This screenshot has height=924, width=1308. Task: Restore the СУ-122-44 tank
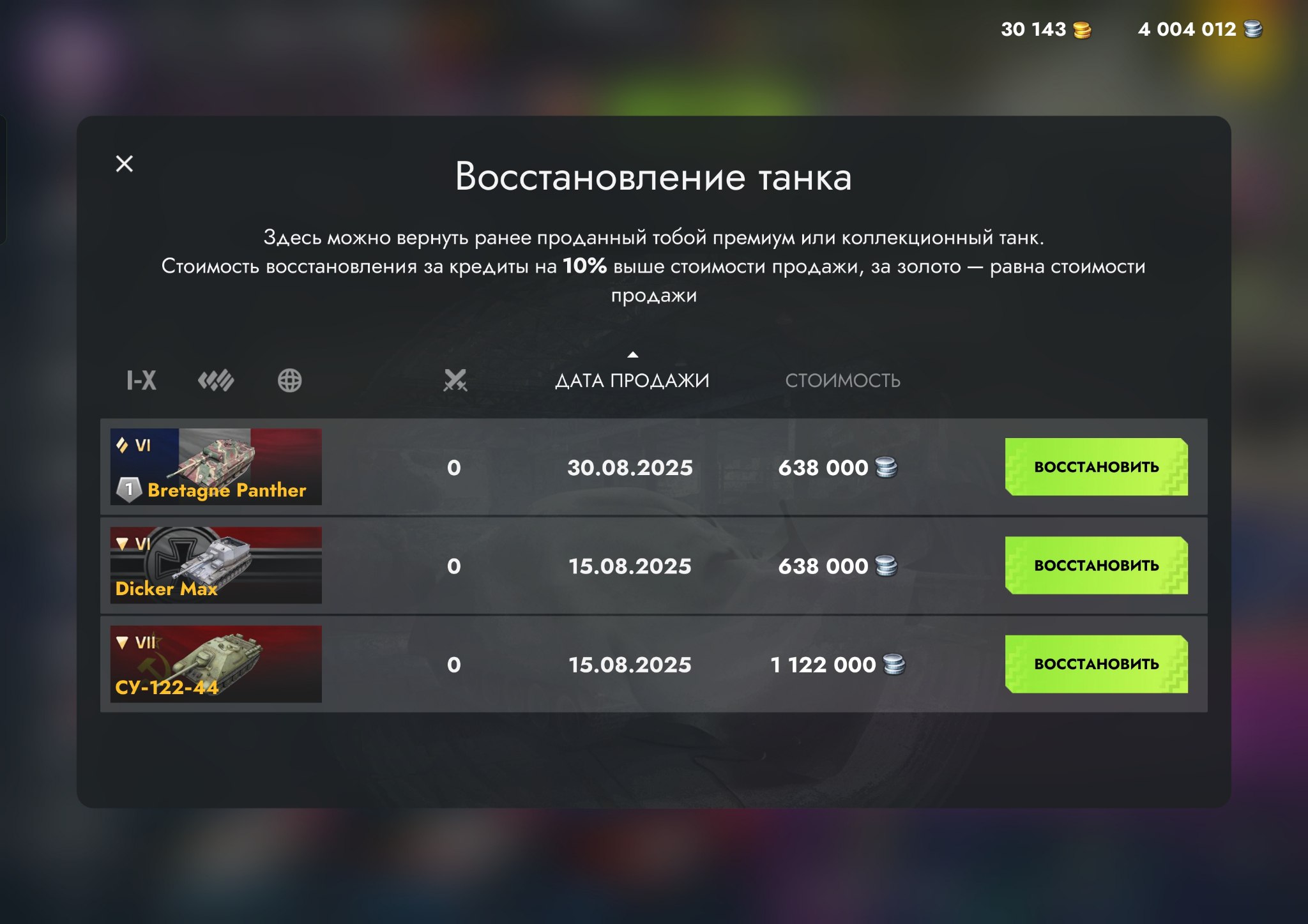point(1097,664)
